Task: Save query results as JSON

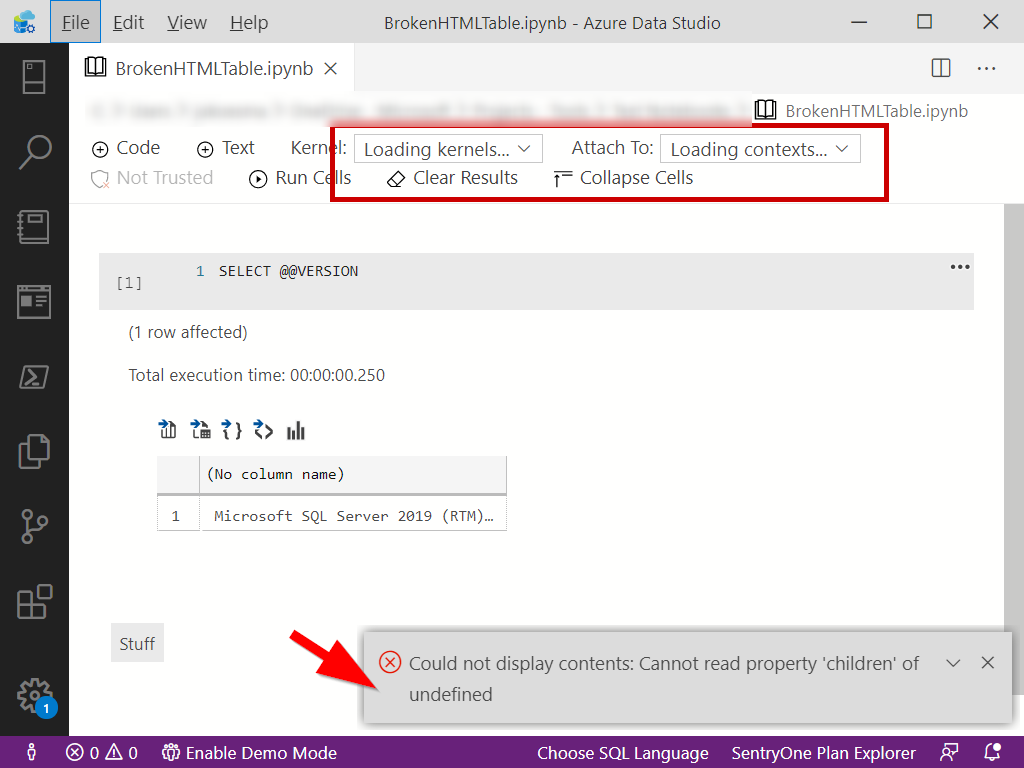Action: (x=232, y=429)
